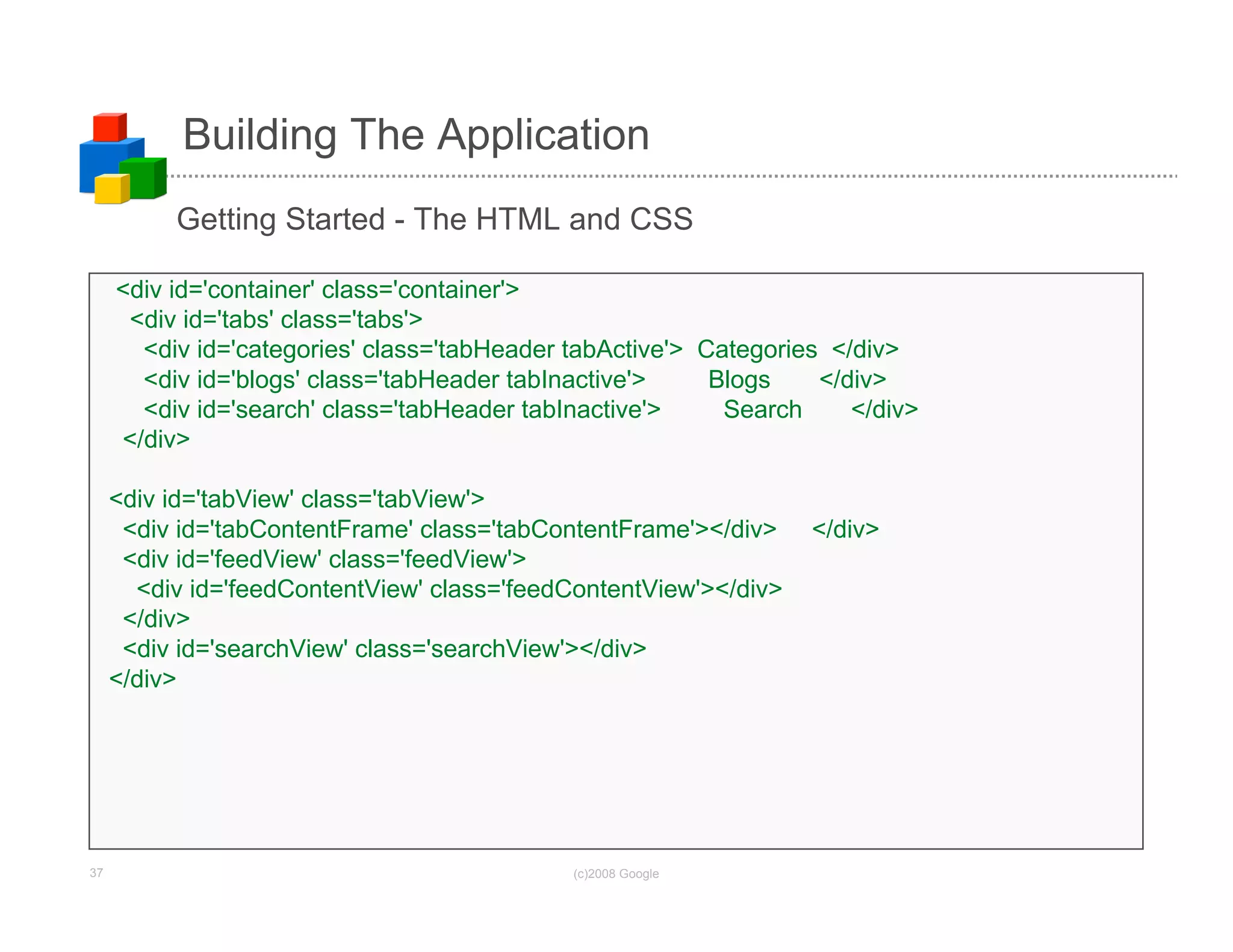
Task: Click the code line with id='search'
Action: [x=530, y=410]
